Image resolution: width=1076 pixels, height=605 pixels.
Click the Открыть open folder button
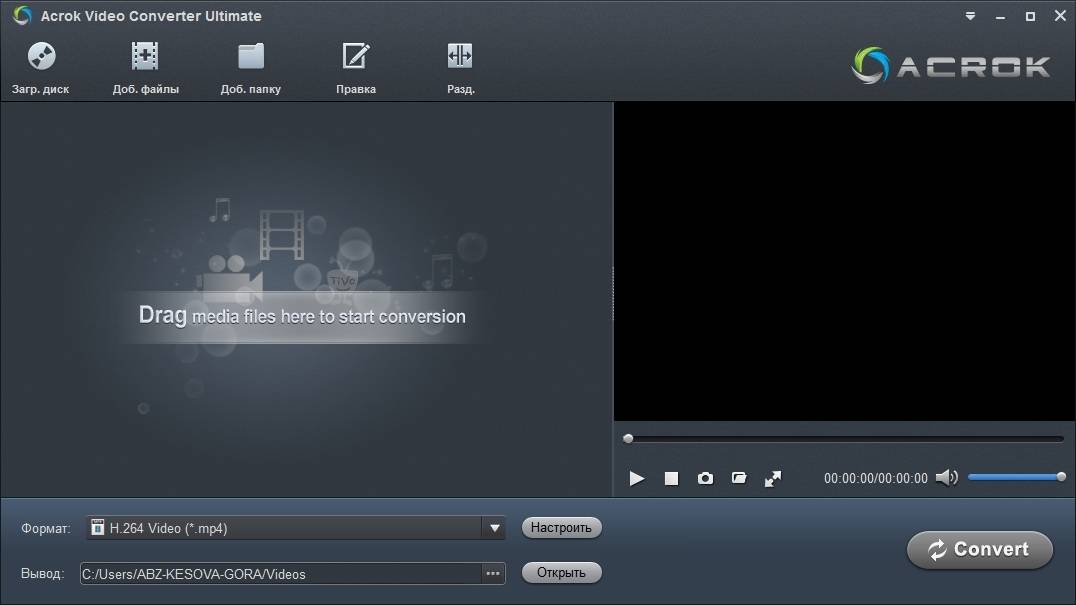(561, 573)
